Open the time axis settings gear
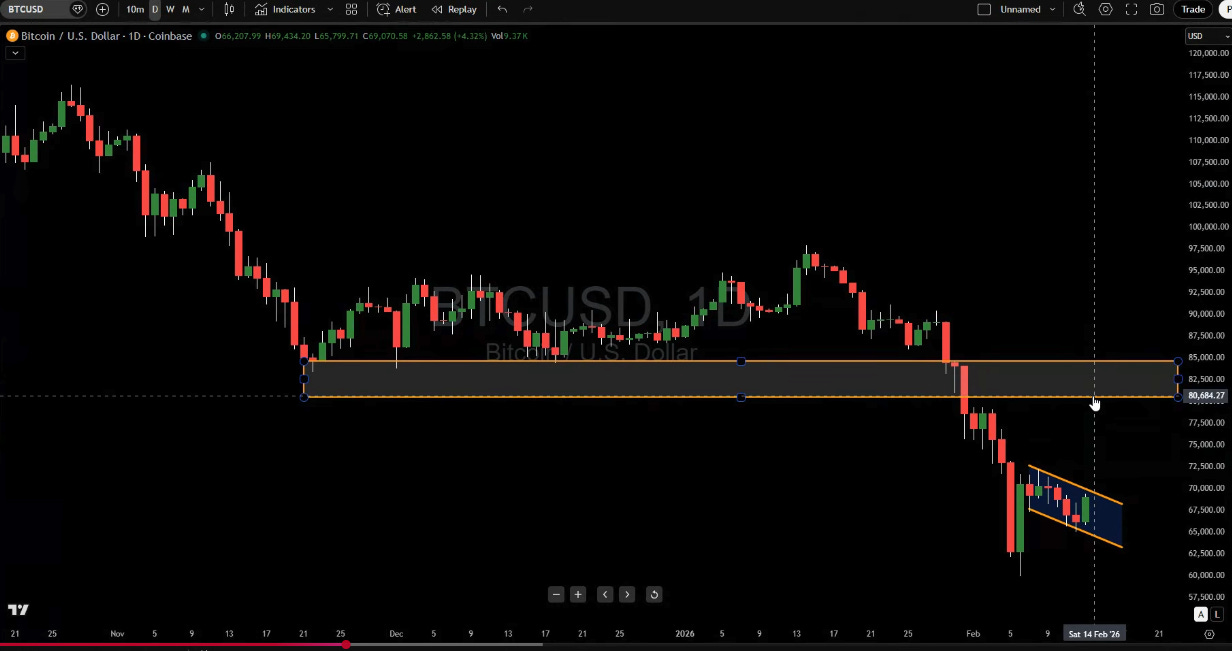Screen dimensions: 1232x651 coord(1209,634)
